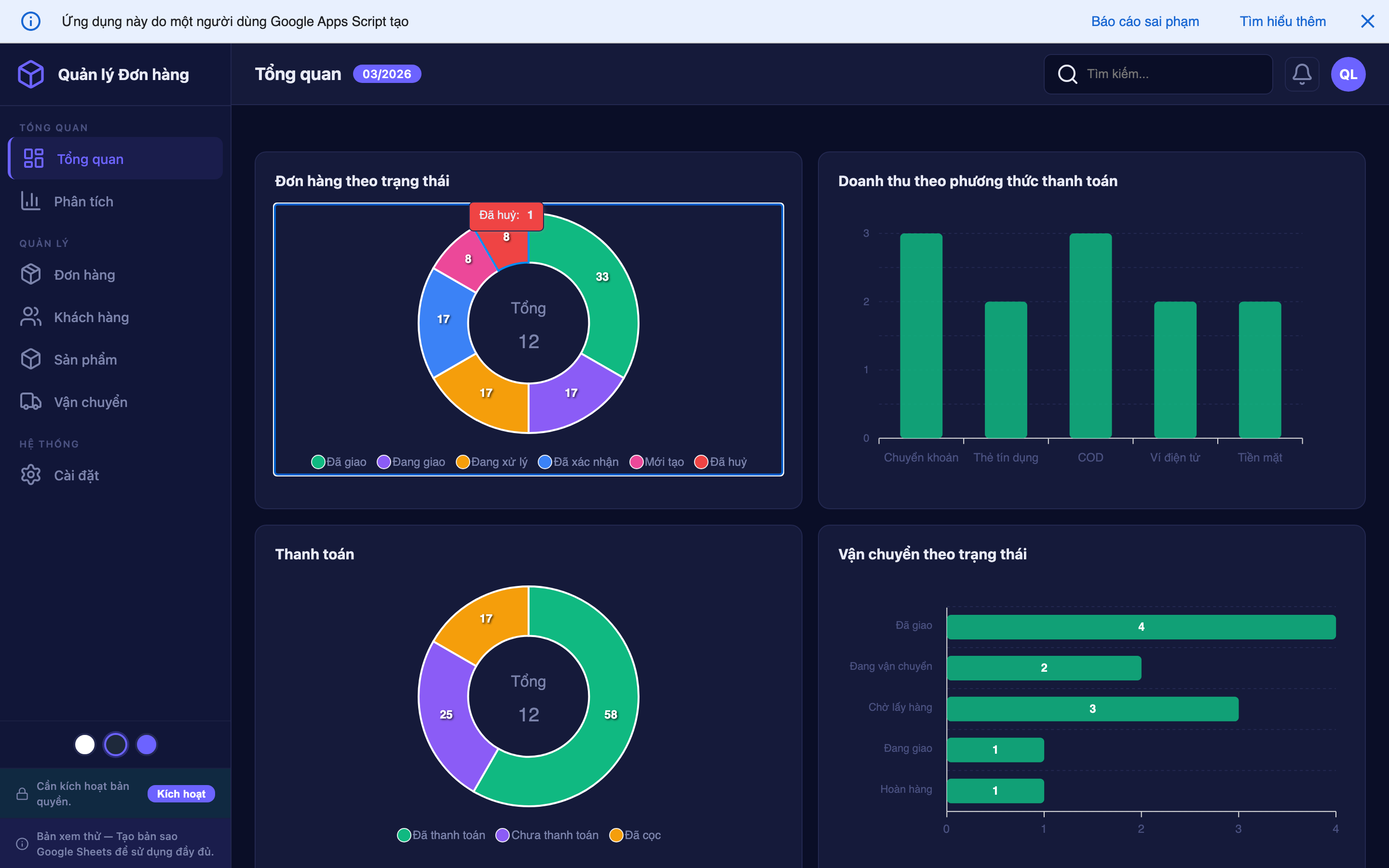
Task: Click the cube logo beside Quản lý Đơn hàng
Action: point(31,74)
